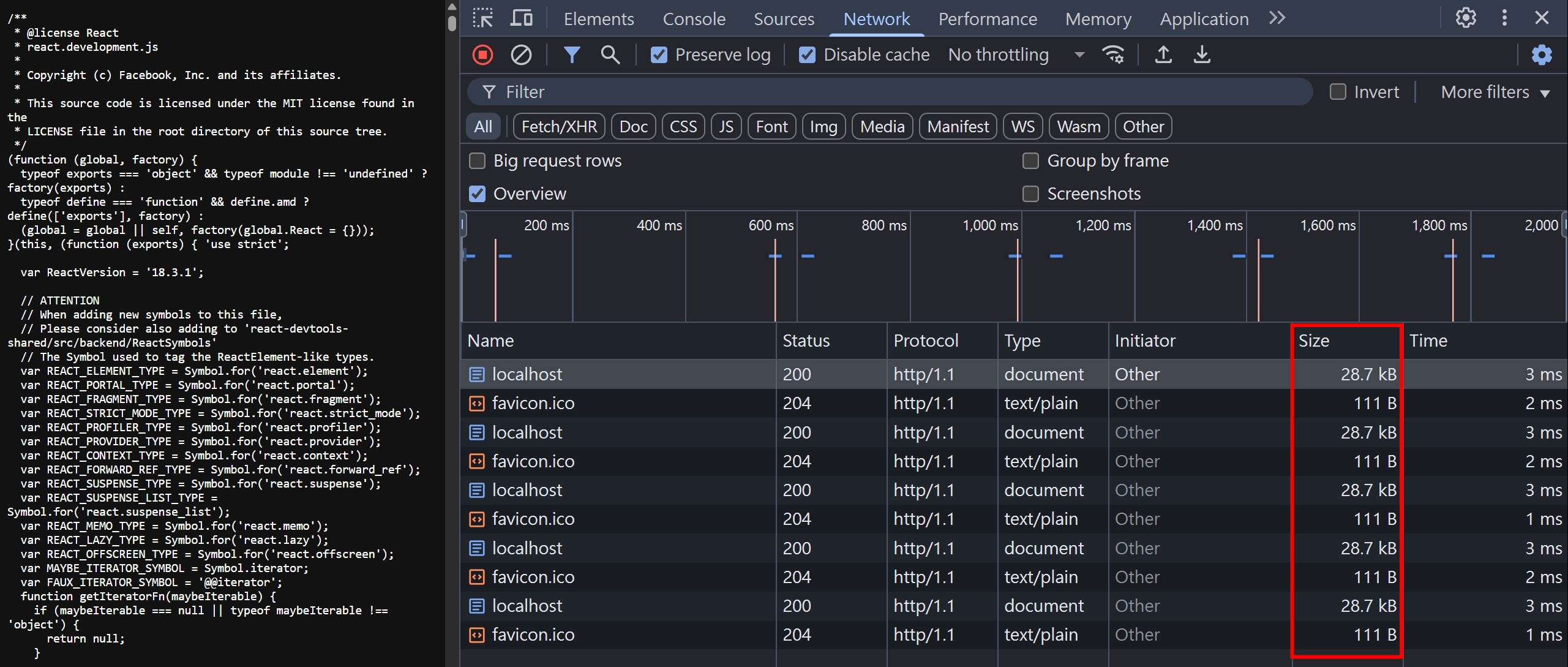This screenshot has width=1568, height=667.
Task: Toggle the filter funnel icon
Action: [571, 55]
